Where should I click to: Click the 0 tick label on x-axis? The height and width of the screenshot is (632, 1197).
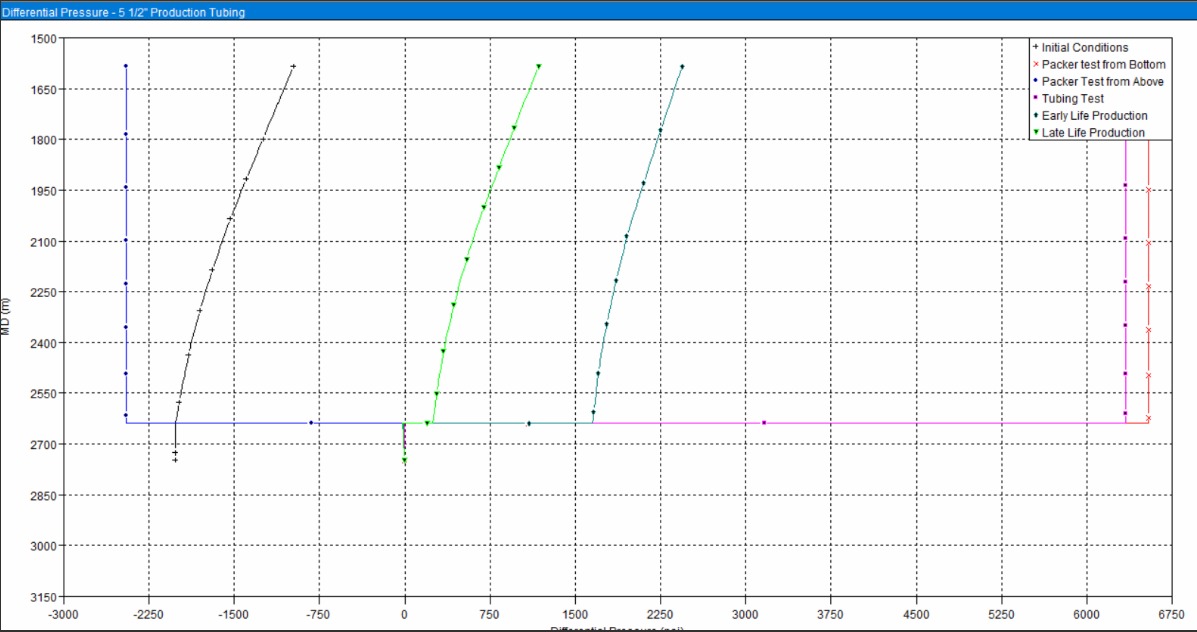[404, 614]
